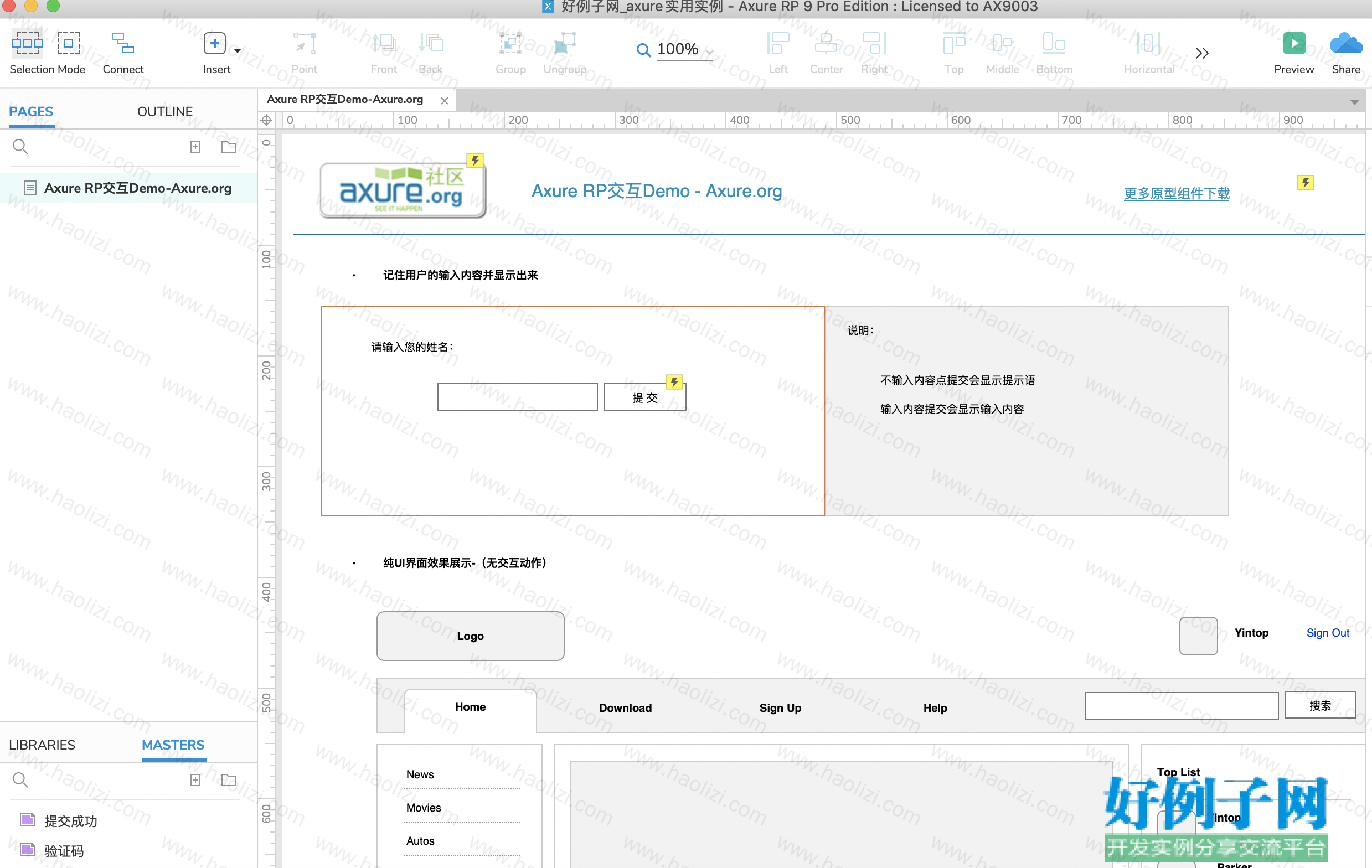Open the Insert dropdown arrow
The height and width of the screenshot is (868, 1372).
click(x=237, y=51)
